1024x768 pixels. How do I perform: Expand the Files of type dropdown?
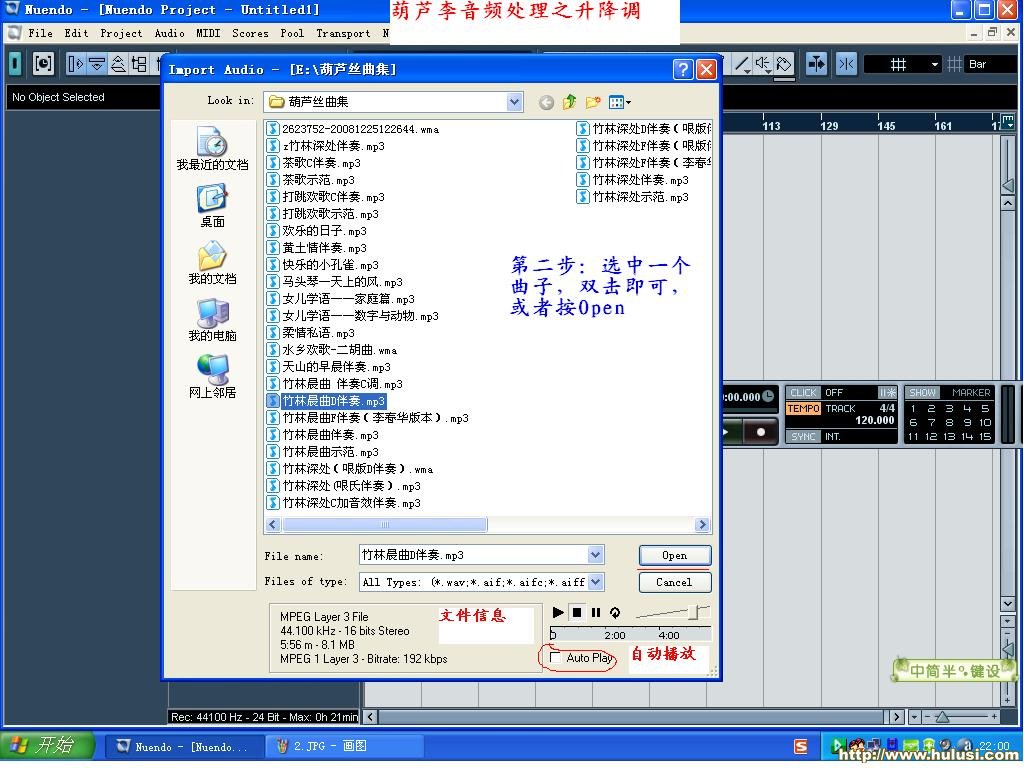pos(596,582)
